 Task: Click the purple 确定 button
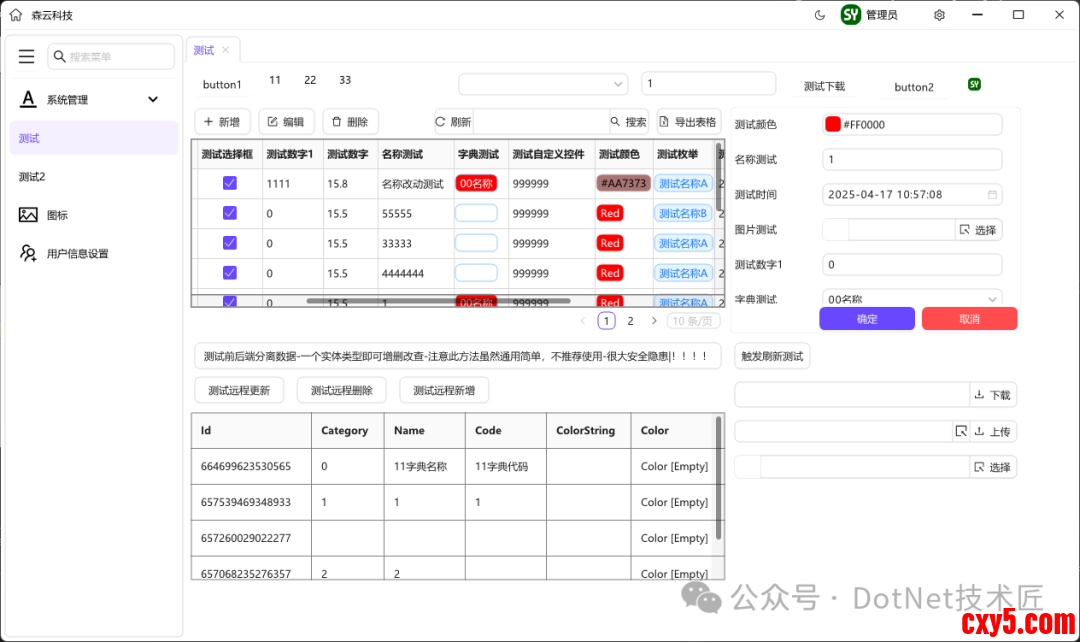tap(866, 319)
